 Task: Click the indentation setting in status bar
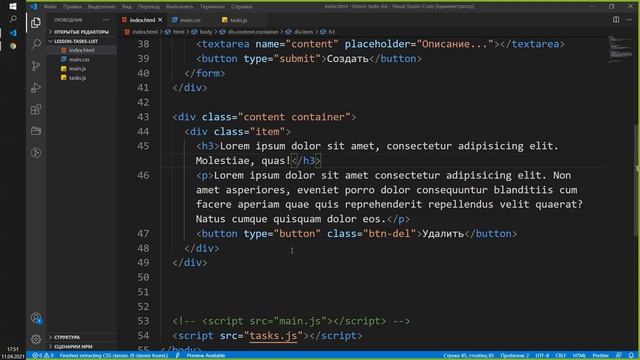point(515,356)
